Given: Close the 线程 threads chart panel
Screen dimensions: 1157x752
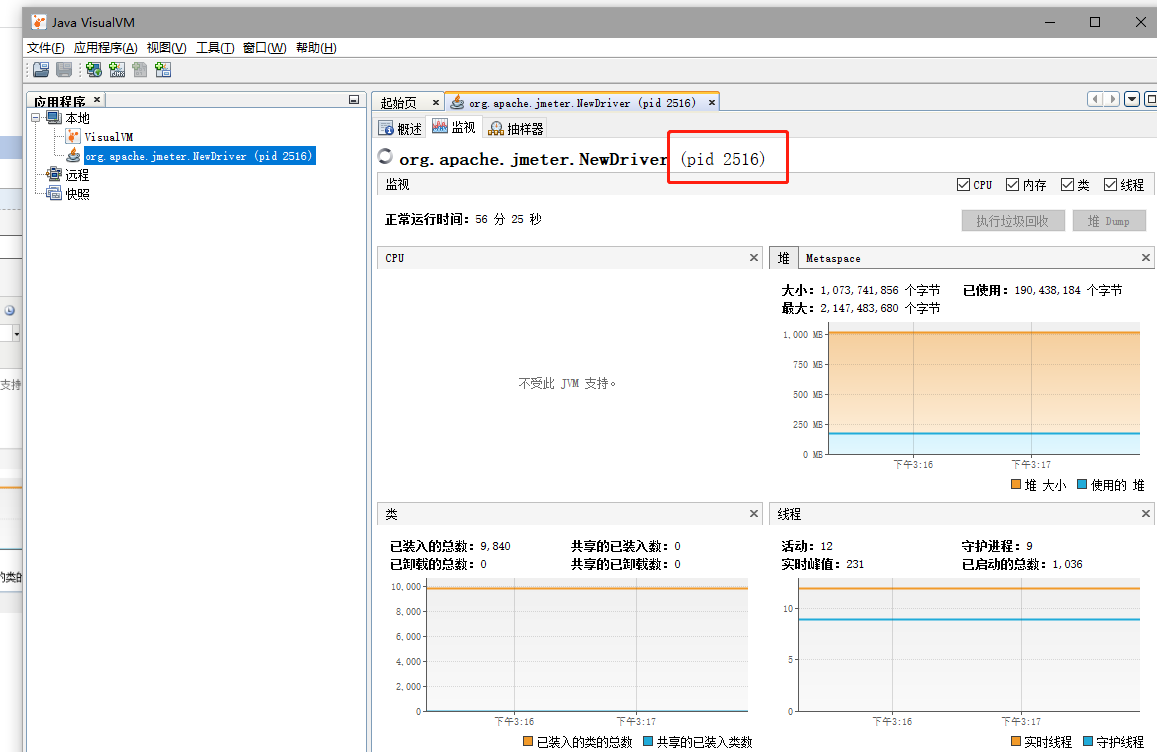Looking at the screenshot, I should tap(1145, 514).
